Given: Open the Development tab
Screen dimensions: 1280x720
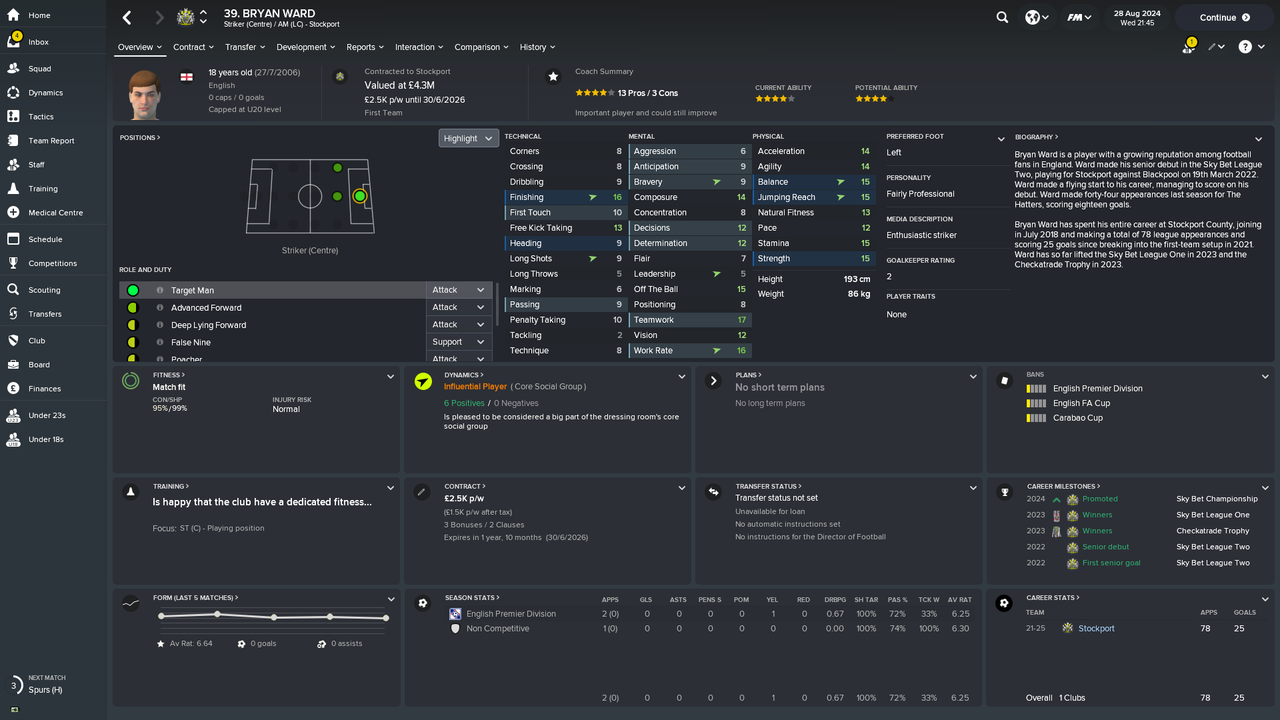Looking at the screenshot, I should click(x=301, y=47).
